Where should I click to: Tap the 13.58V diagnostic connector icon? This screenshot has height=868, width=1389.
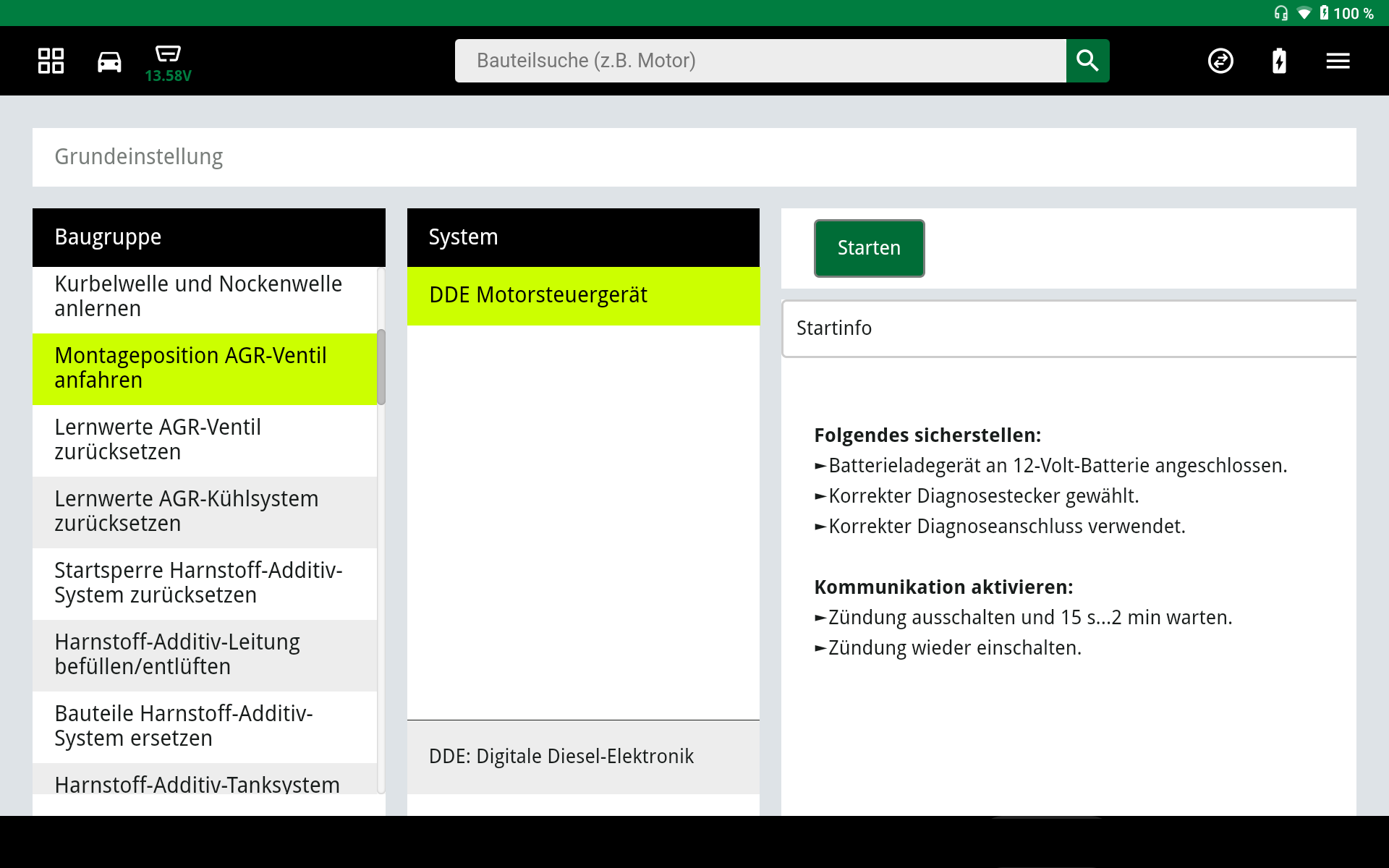(x=168, y=62)
